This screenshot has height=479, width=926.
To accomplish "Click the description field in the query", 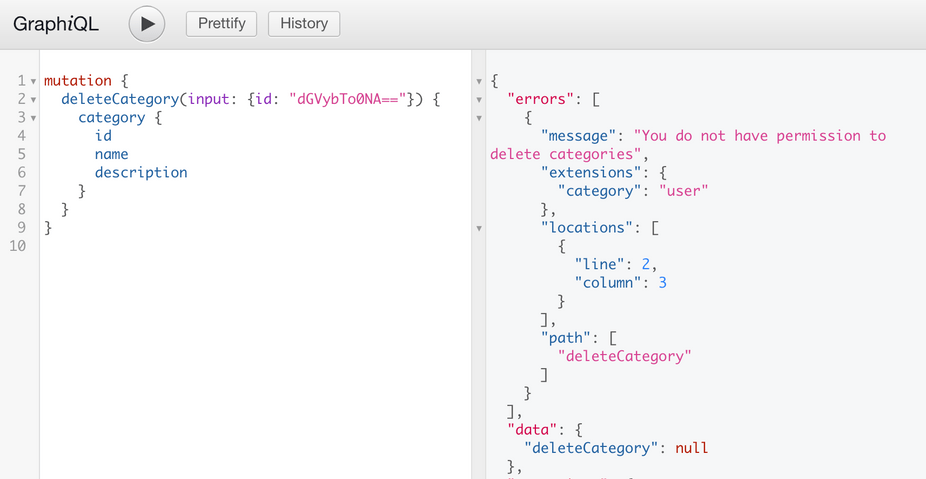I will click(141, 172).
